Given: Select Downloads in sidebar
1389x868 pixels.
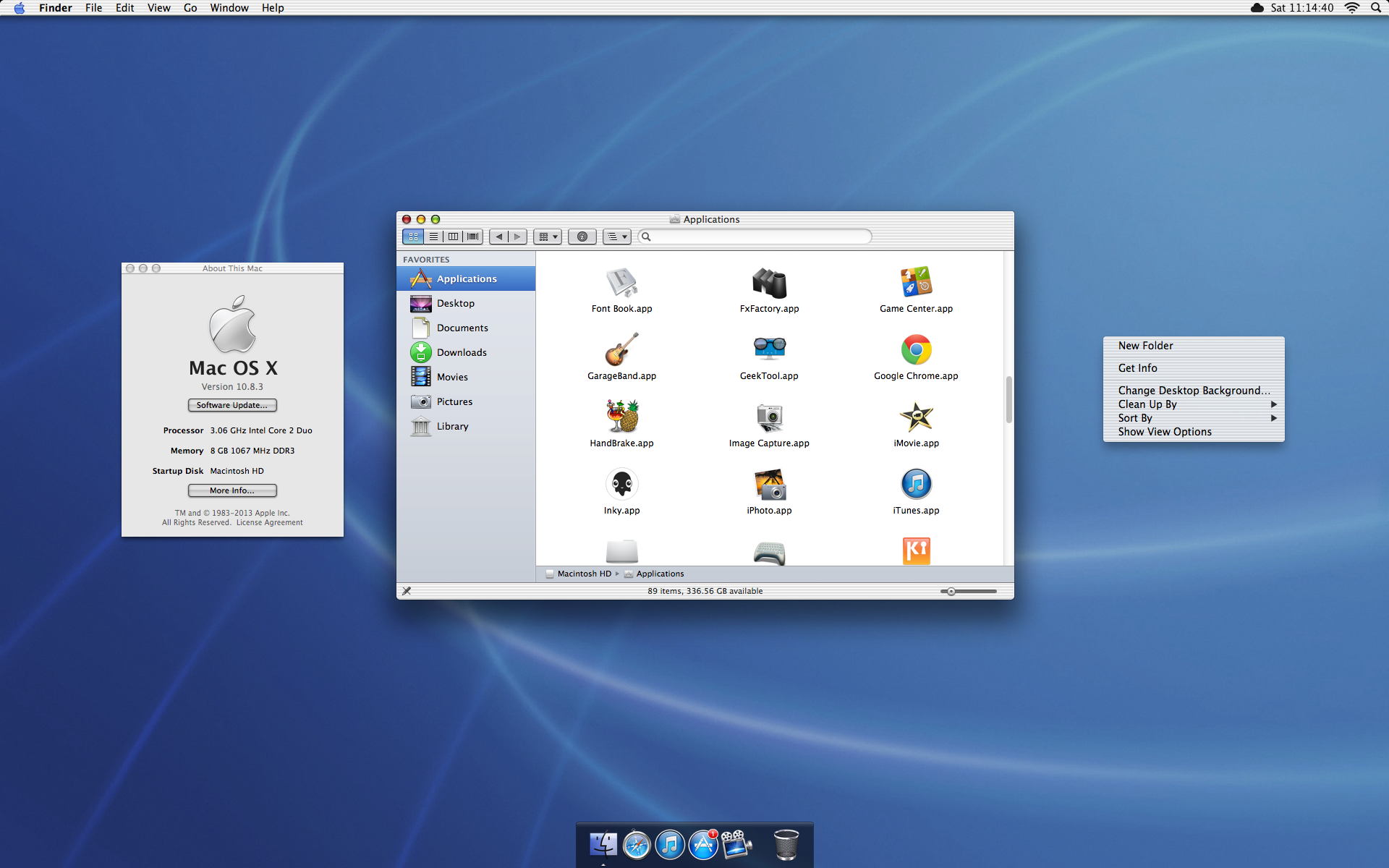Looking at the screenshot, I should coord(466,352).
